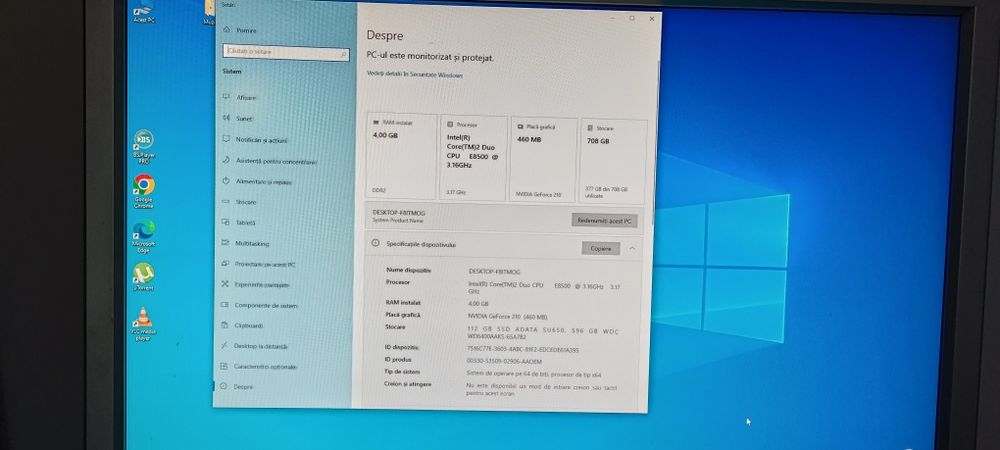
Task: Click Copiere next to device specifications
Action: click(x=601, y=249)
